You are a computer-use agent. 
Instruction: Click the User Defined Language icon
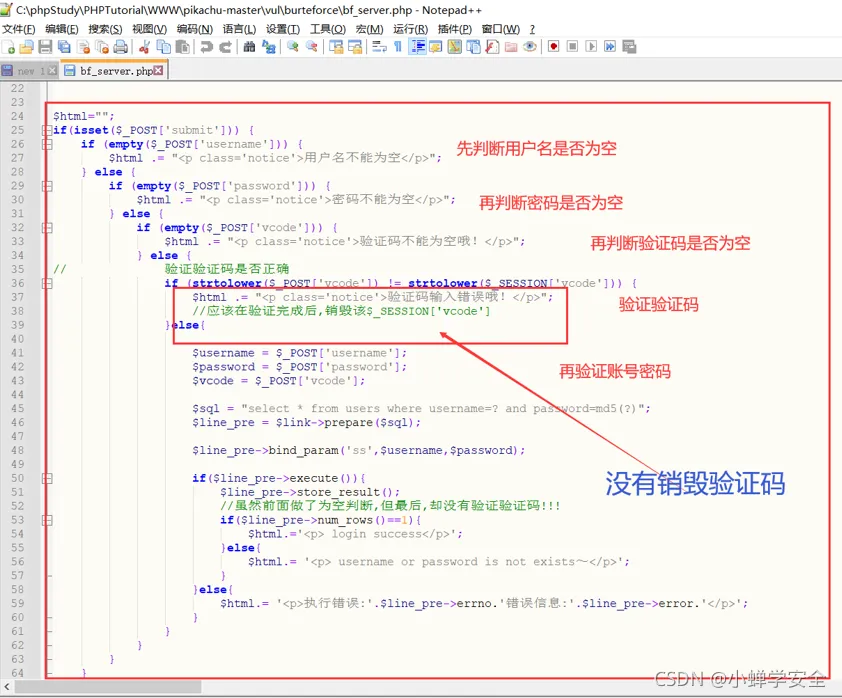(435, 47)
